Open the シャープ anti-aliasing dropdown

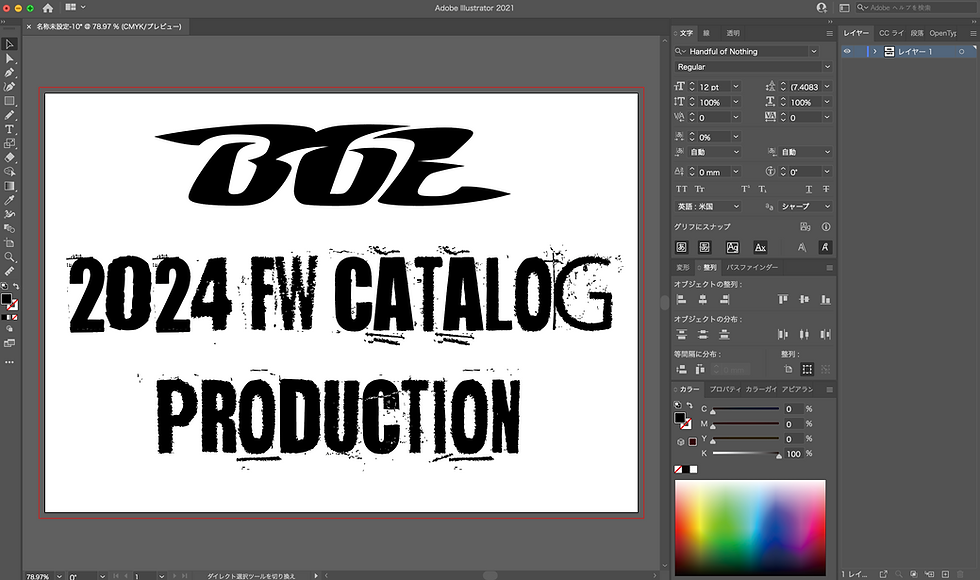(x=805, y=206)
